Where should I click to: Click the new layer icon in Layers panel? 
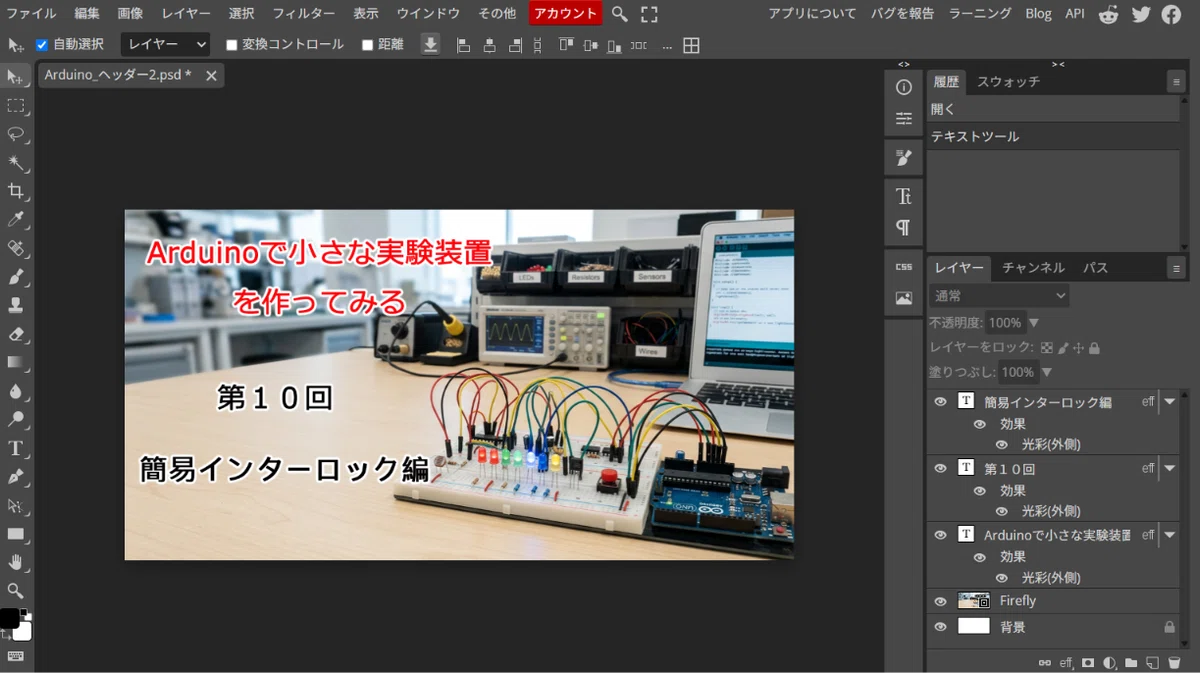(x=1152, y=662)
